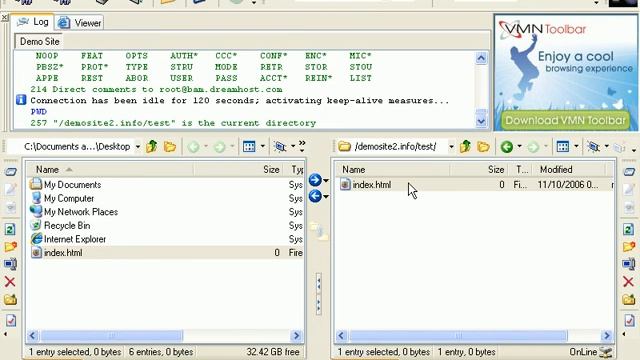Click the starred new-folder icon in remote sidebar
Viewport: 640px width, 360px height.
(x=629, y=247)
